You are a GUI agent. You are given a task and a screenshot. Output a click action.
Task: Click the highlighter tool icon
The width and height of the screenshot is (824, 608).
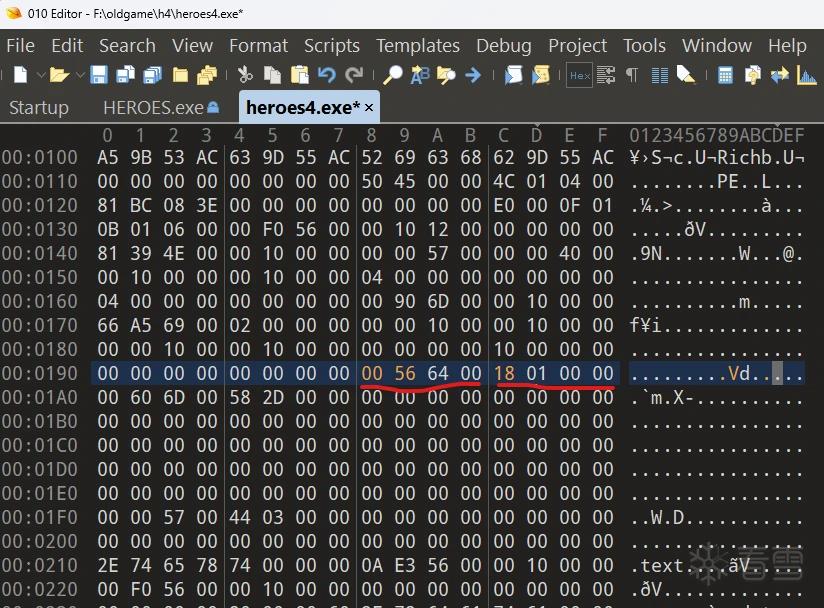tap(686, 75)
